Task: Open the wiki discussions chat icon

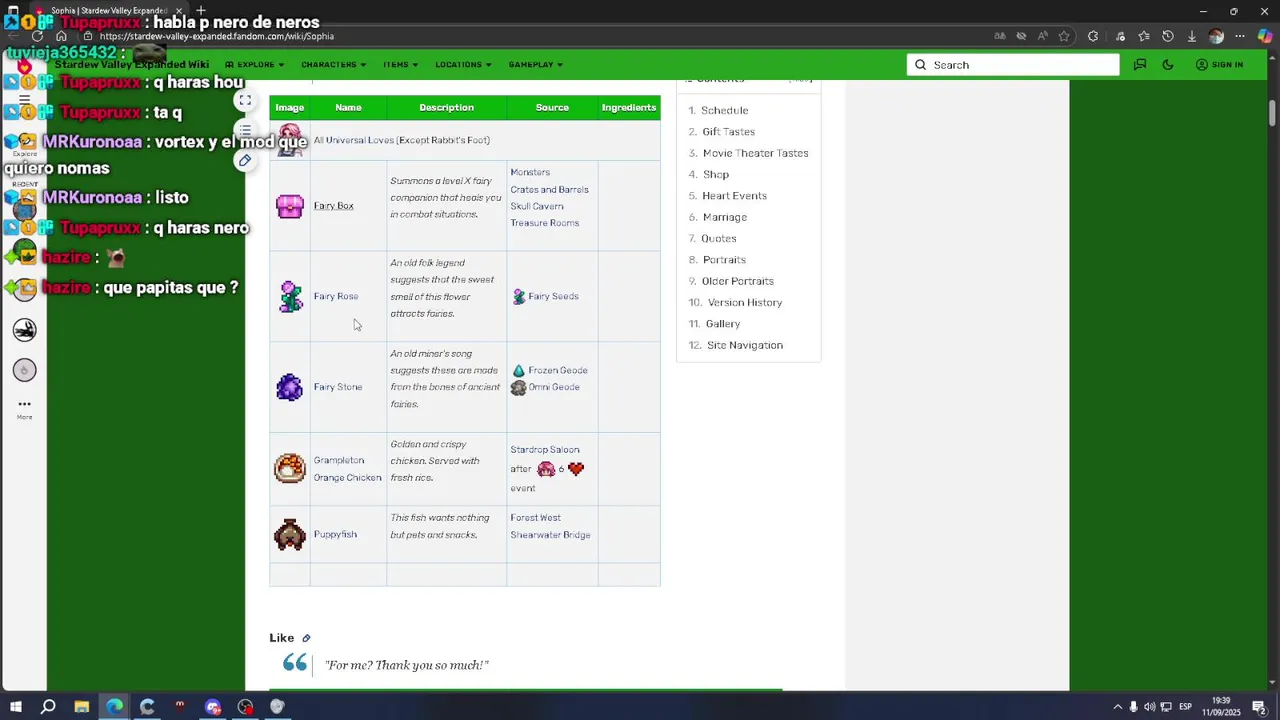Action: point(1140,65)
